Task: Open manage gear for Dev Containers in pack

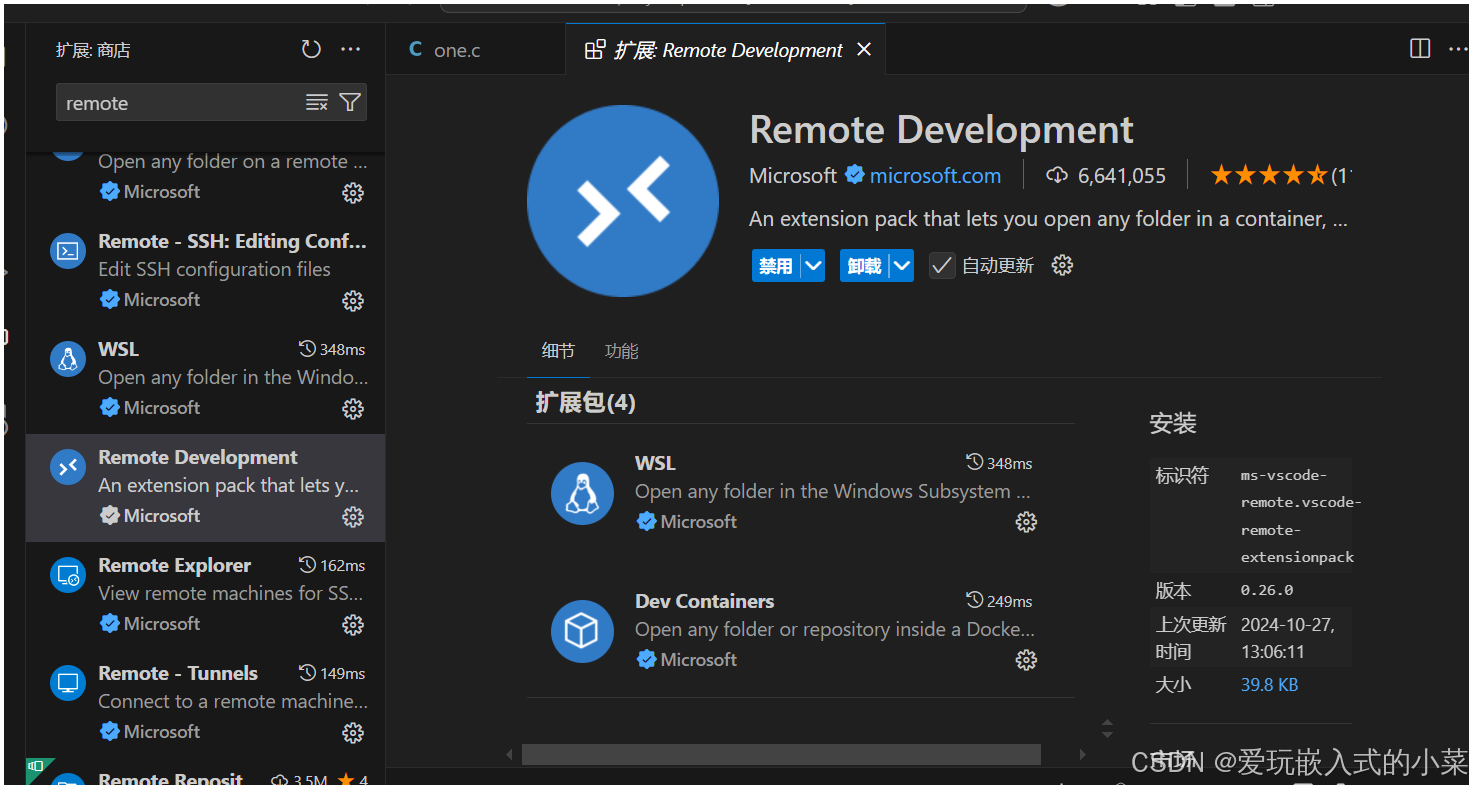Action: [x=1026, y=660]
